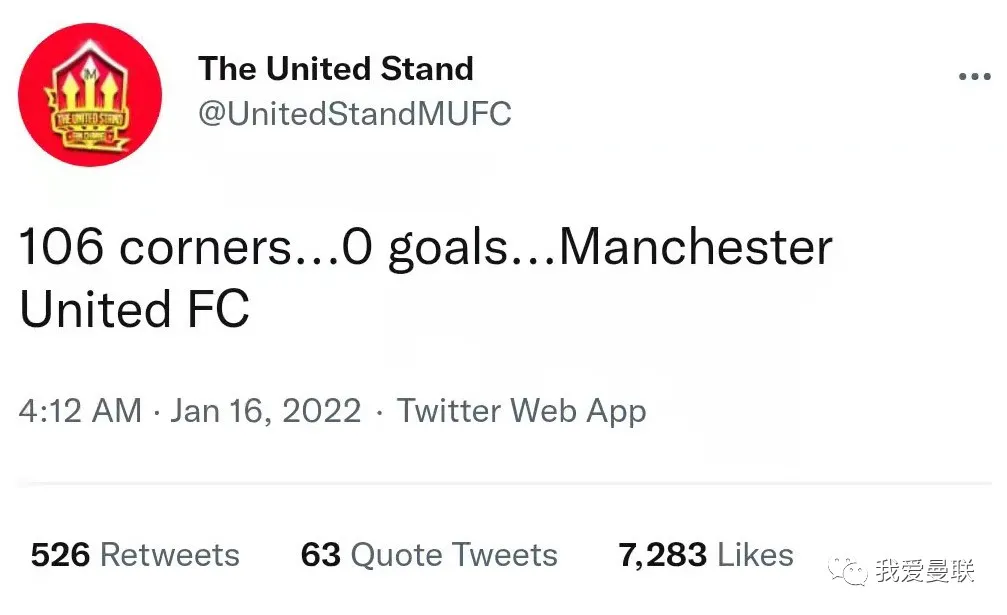Click the Jan 16, 2022 date
This screenshot has height=615, width=1007.
(265, 411)
